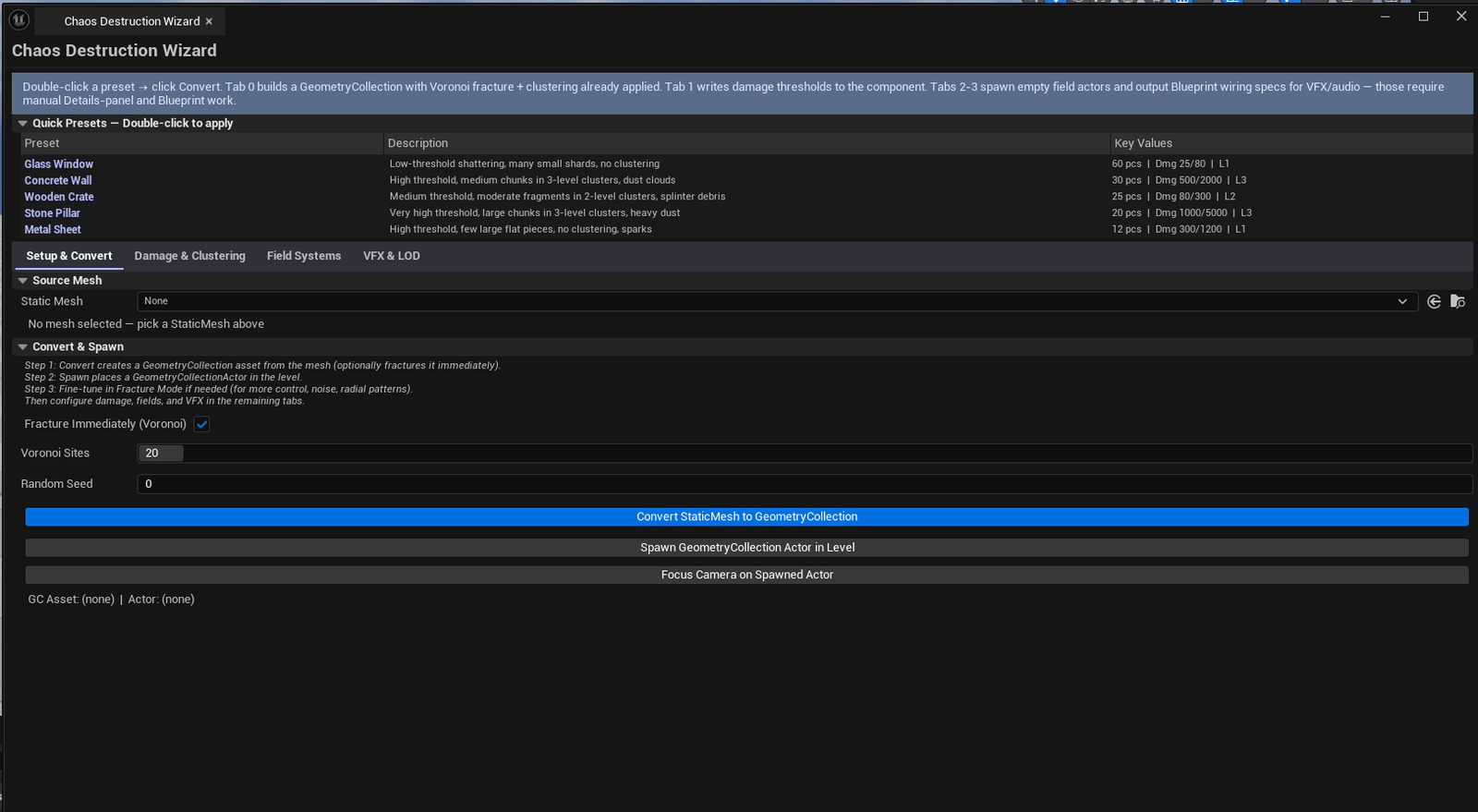Open the Field Systems tab
Viewport: 1478px width, 812px height.
304,256
